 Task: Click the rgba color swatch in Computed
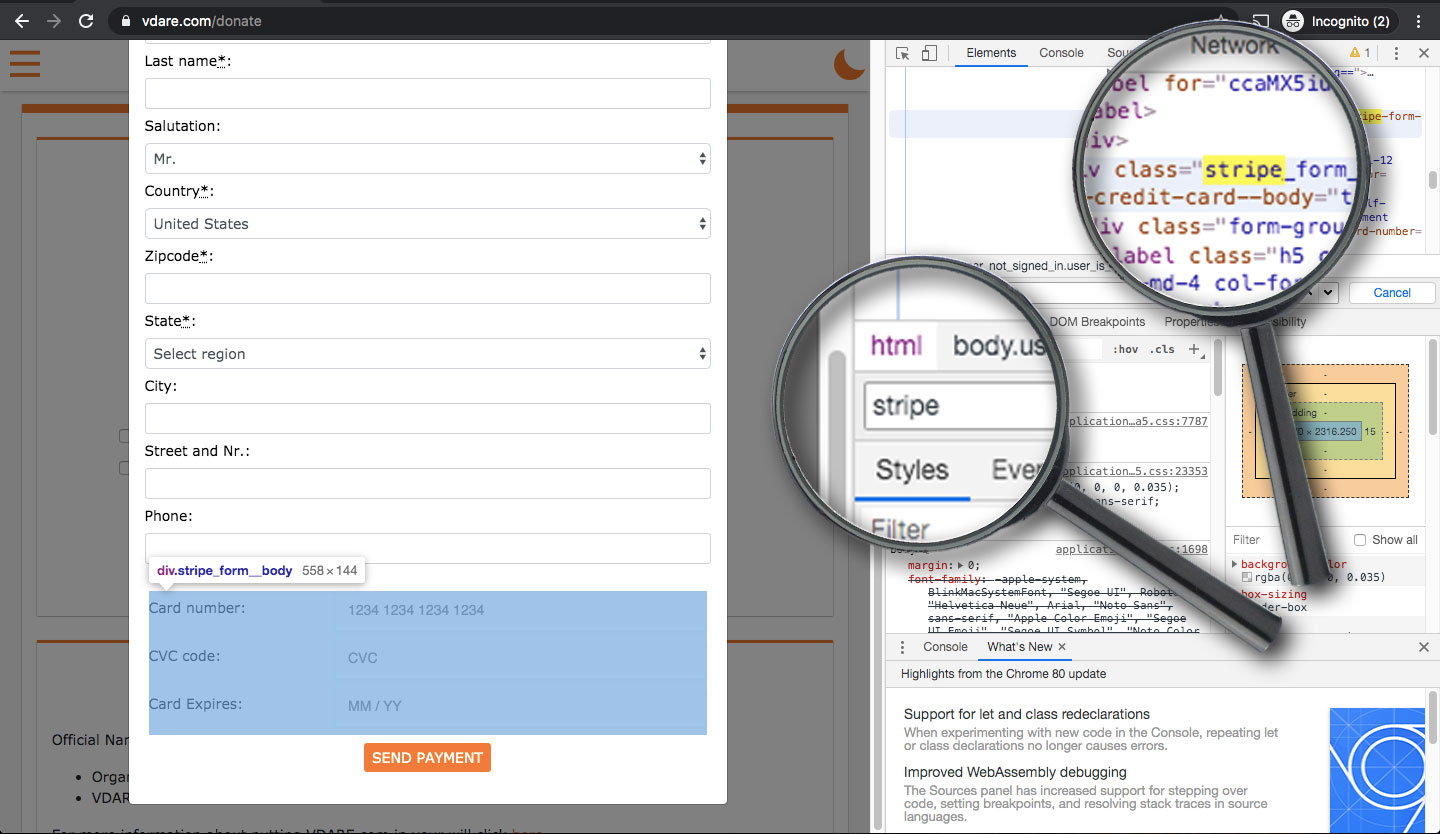point(1247,578)
